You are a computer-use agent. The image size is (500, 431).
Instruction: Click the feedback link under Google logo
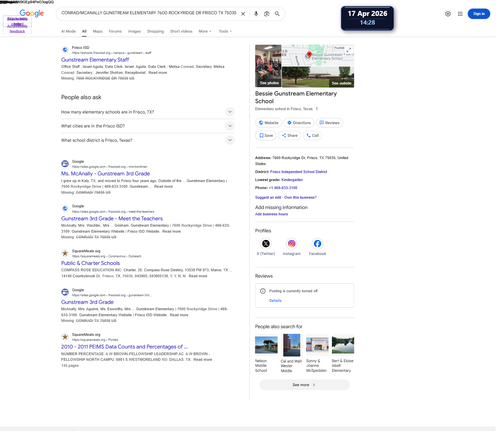17,31
